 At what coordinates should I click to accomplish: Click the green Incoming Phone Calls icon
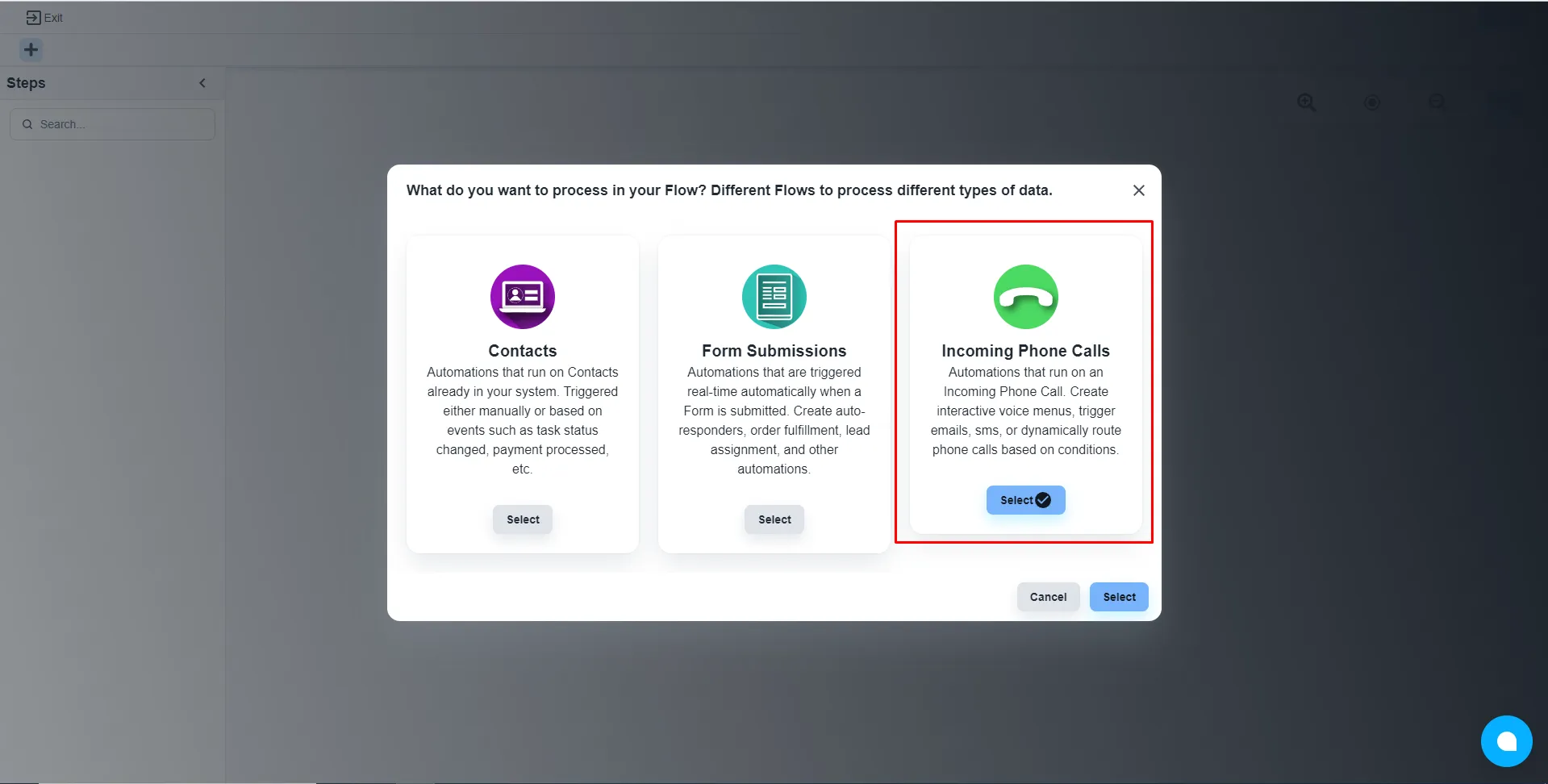point(1026,297)
